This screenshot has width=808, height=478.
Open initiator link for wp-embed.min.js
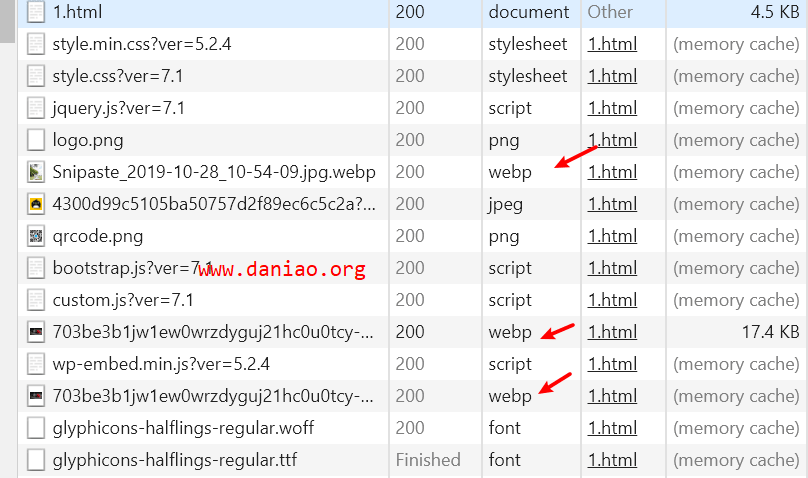[612, 364]
